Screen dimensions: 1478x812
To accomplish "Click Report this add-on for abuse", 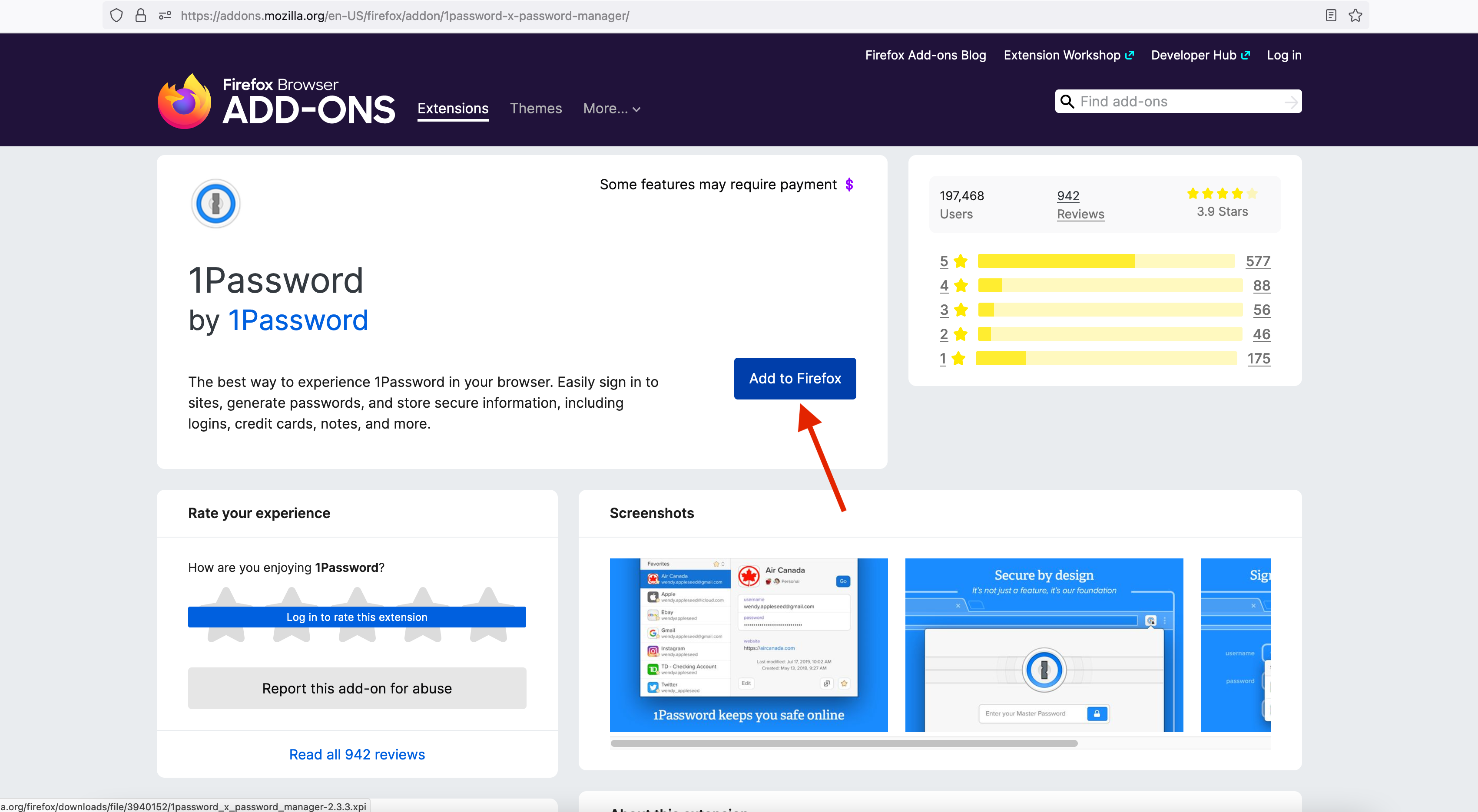I will 357,688.
